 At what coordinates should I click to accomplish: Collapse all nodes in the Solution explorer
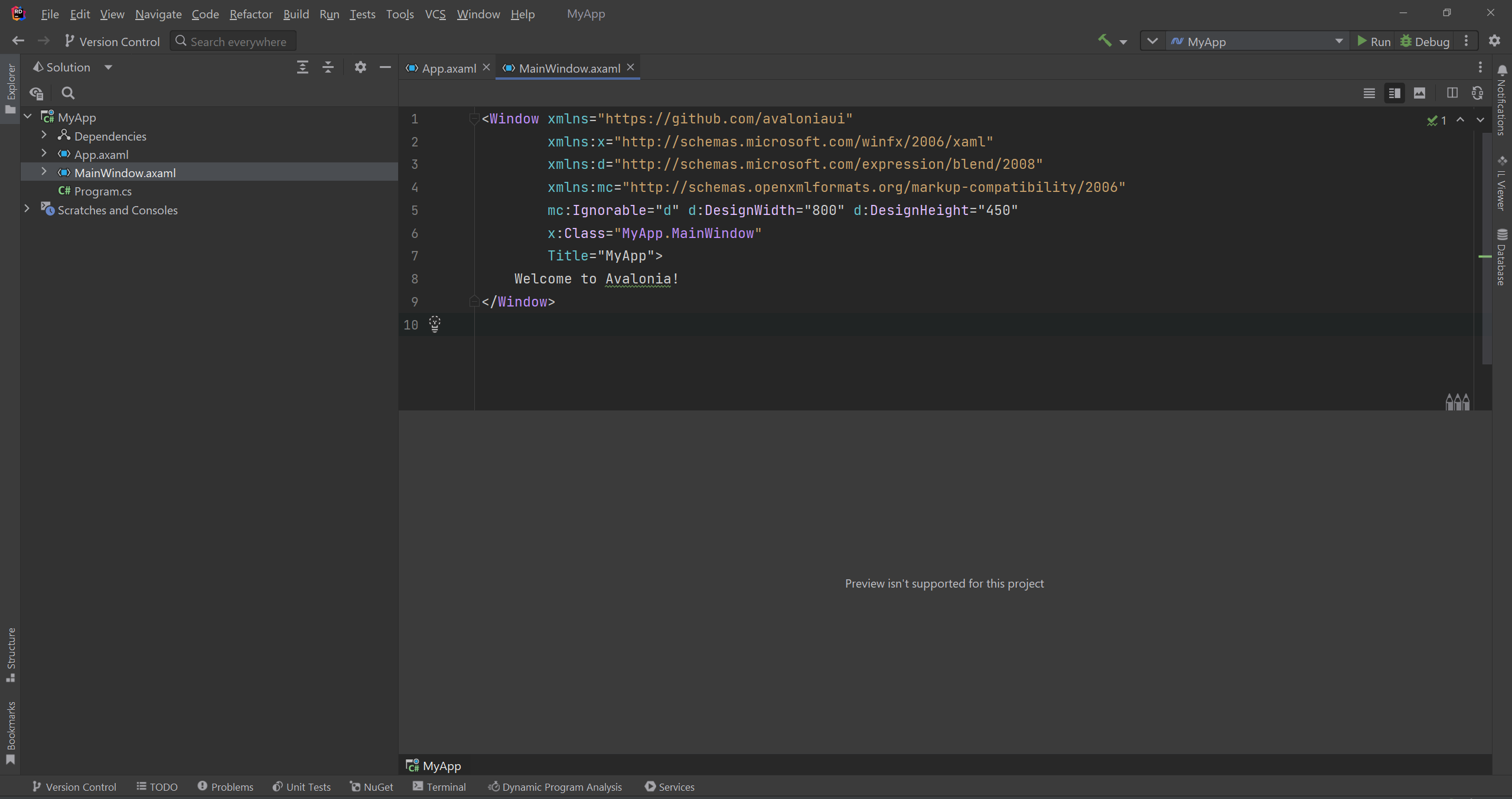click(x=327, y=67)
